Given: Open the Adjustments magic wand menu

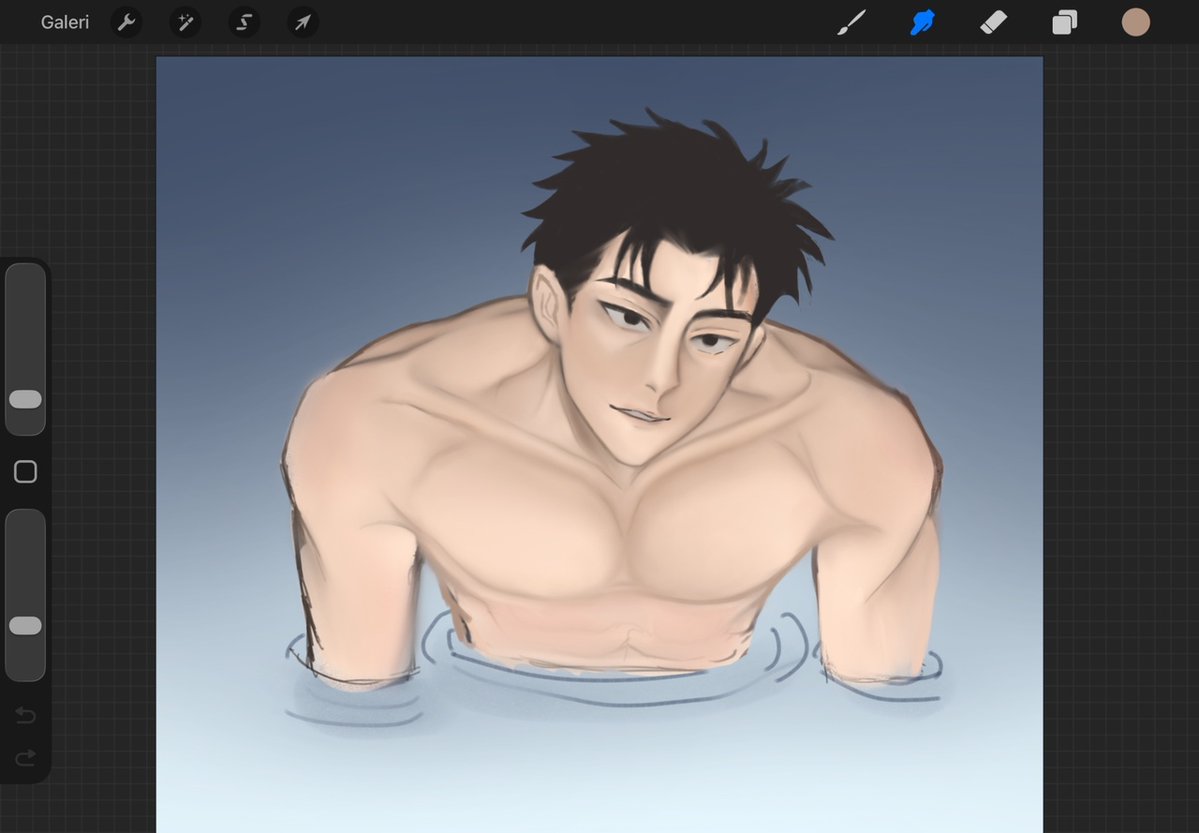Looking at the screenshot, I should pos(185,22).
